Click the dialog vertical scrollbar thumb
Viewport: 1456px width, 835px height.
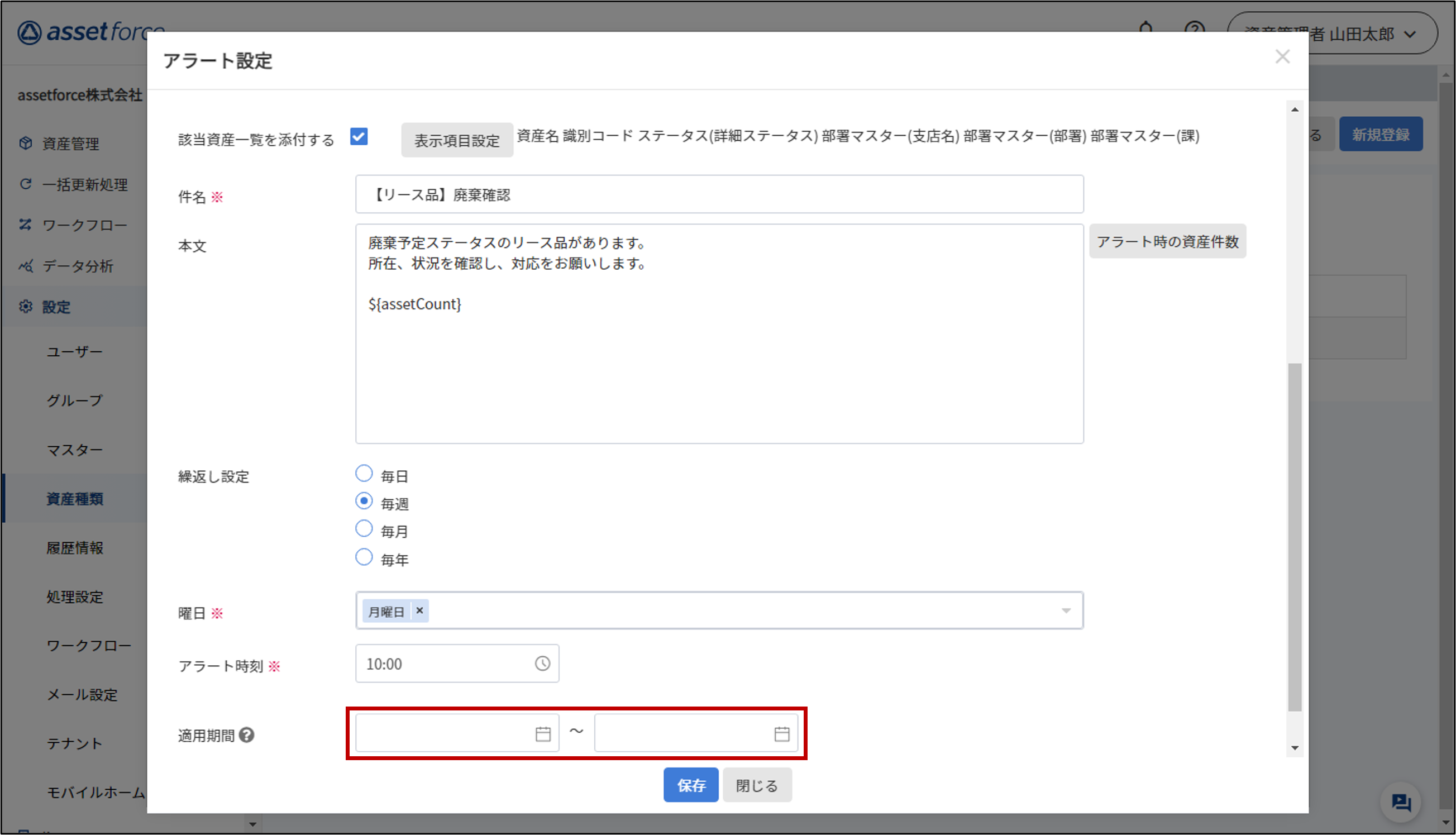click(1294, 537)
